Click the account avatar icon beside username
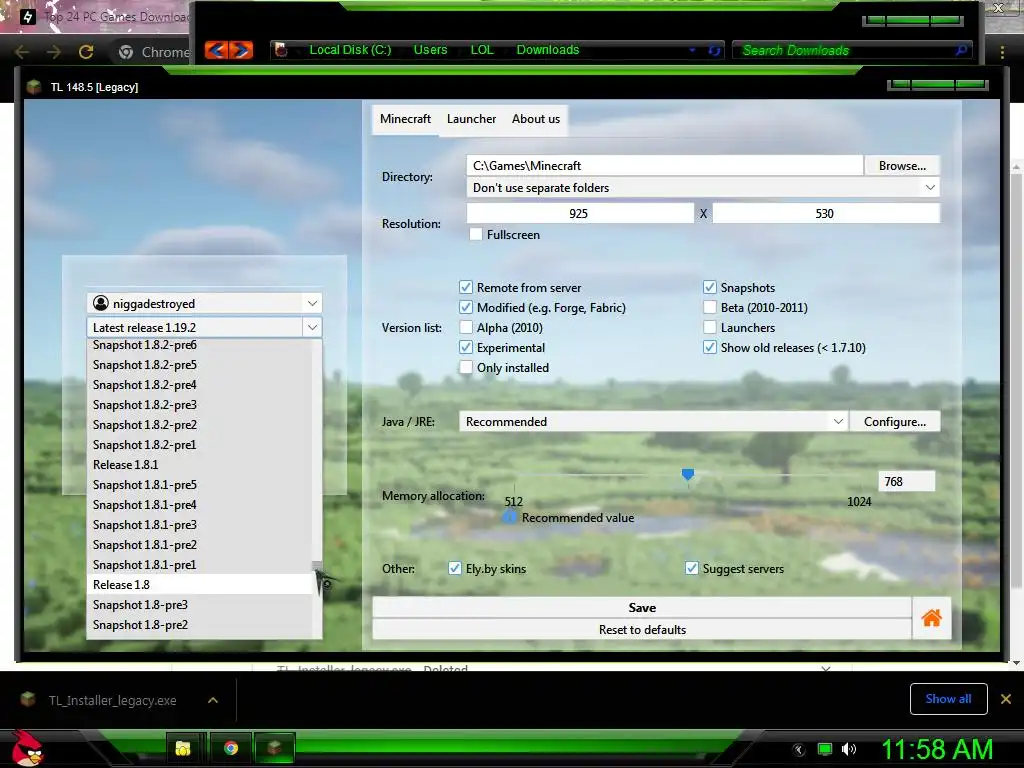The width and height of the screenshot is (1024, 768). click(101, 303)
